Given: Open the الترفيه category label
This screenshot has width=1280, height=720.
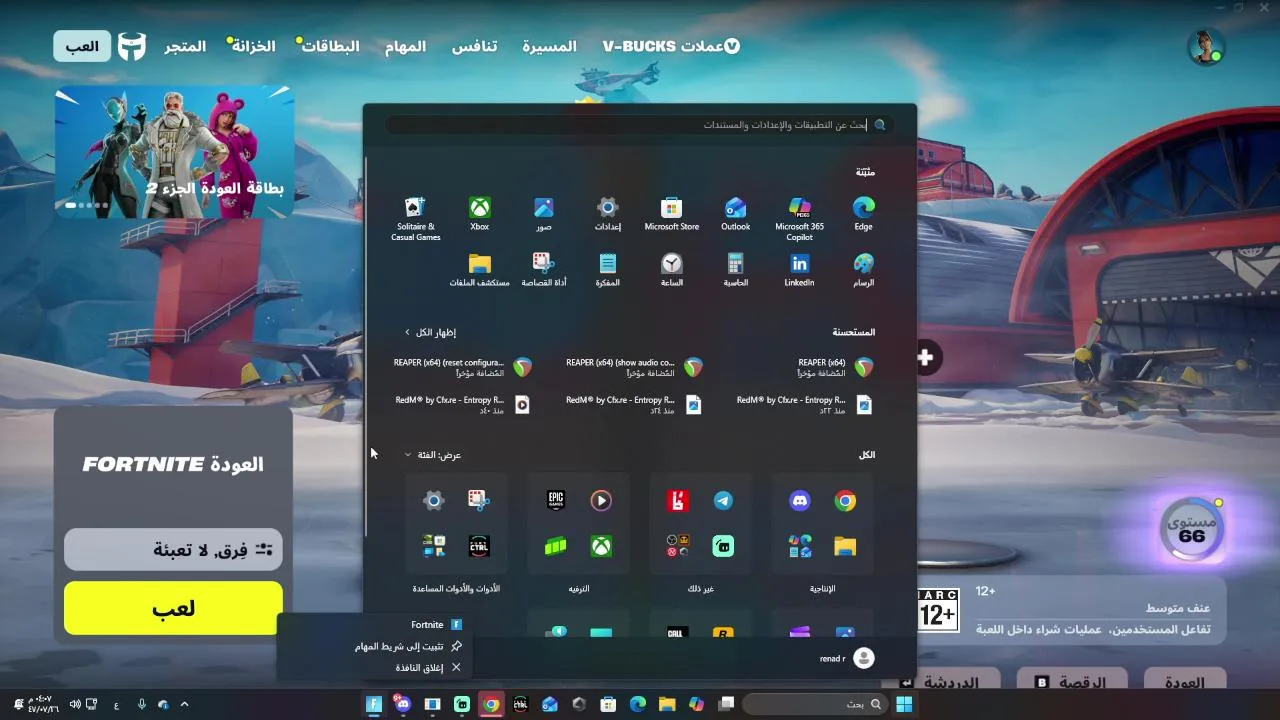Looking at the screenshot, I should tap(578, 589).
